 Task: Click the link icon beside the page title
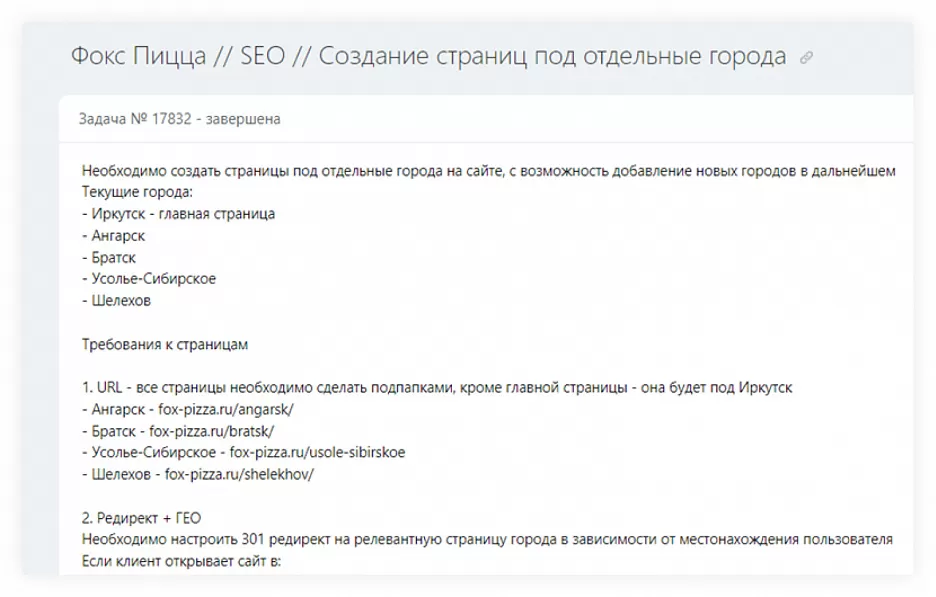[x=806, y=58]
